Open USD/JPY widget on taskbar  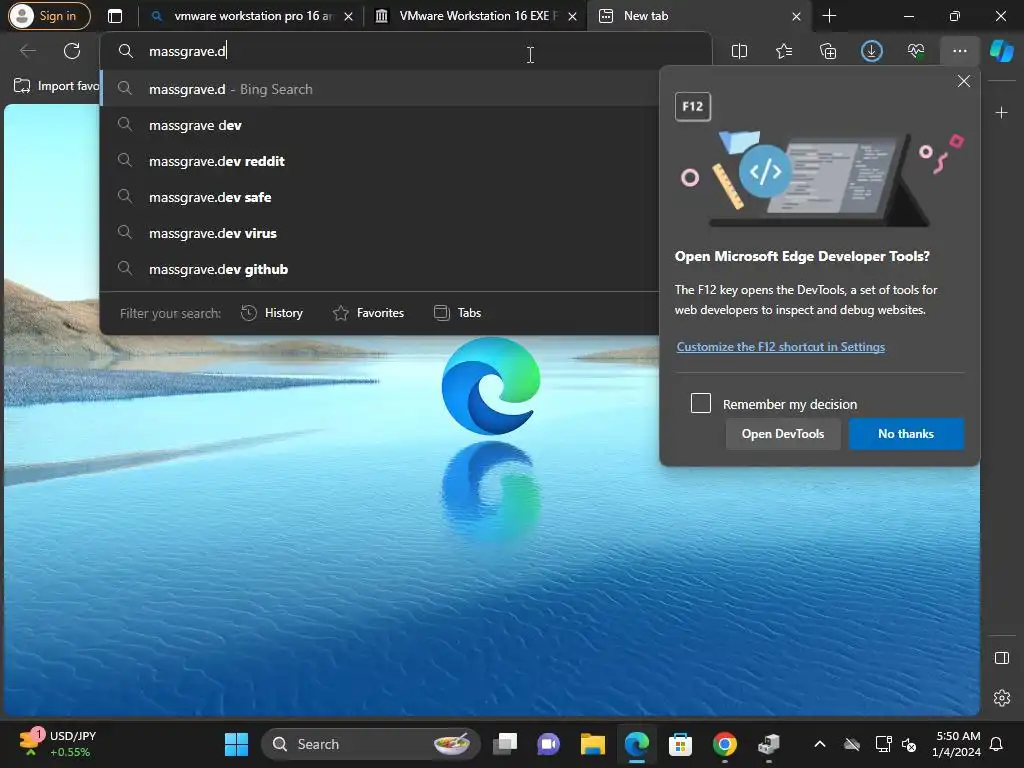pyautogui.click(x=59, y=743)
